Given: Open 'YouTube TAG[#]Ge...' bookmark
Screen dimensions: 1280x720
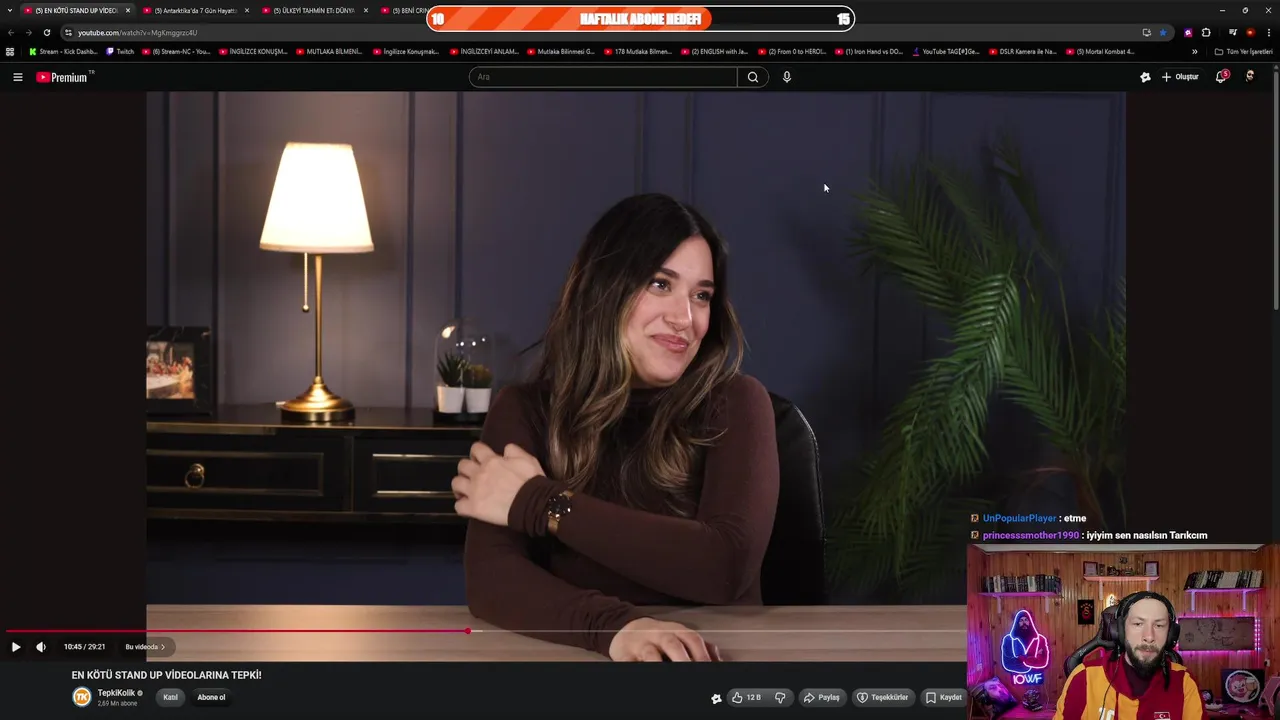Looking at the screenshot, I should 946,51.
